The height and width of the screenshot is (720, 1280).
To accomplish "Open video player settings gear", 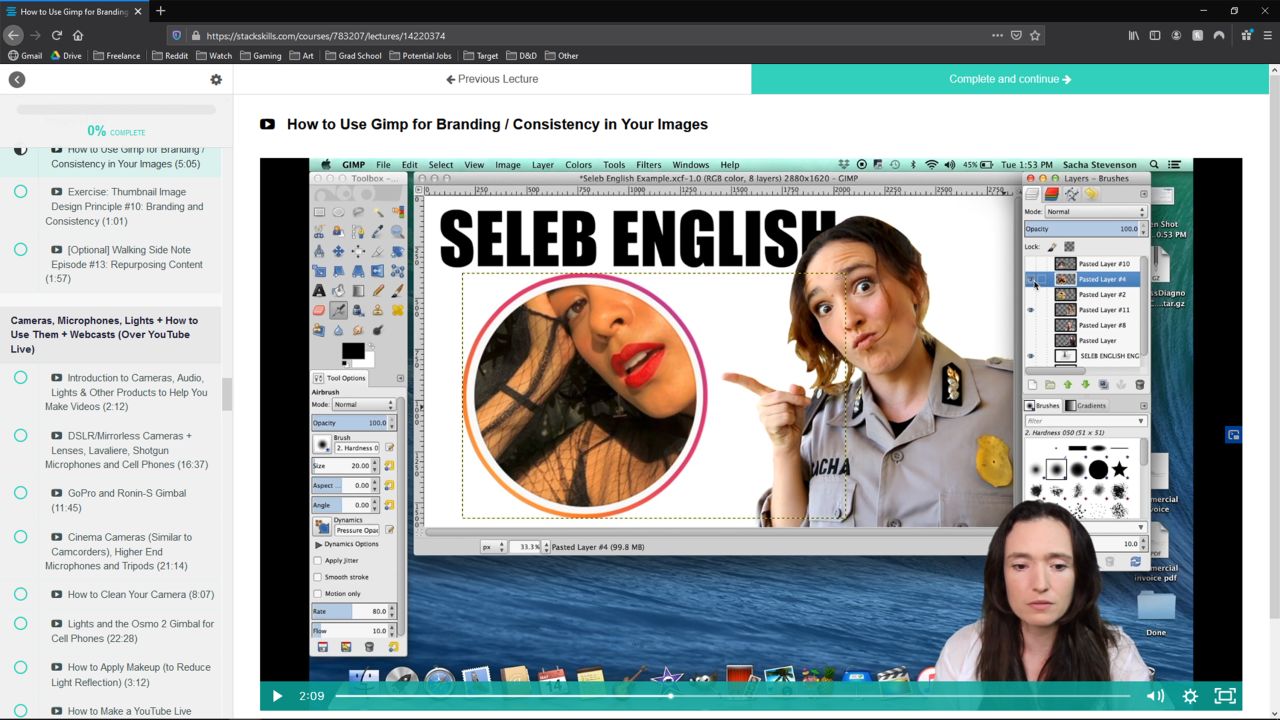I will [1190, 696].
